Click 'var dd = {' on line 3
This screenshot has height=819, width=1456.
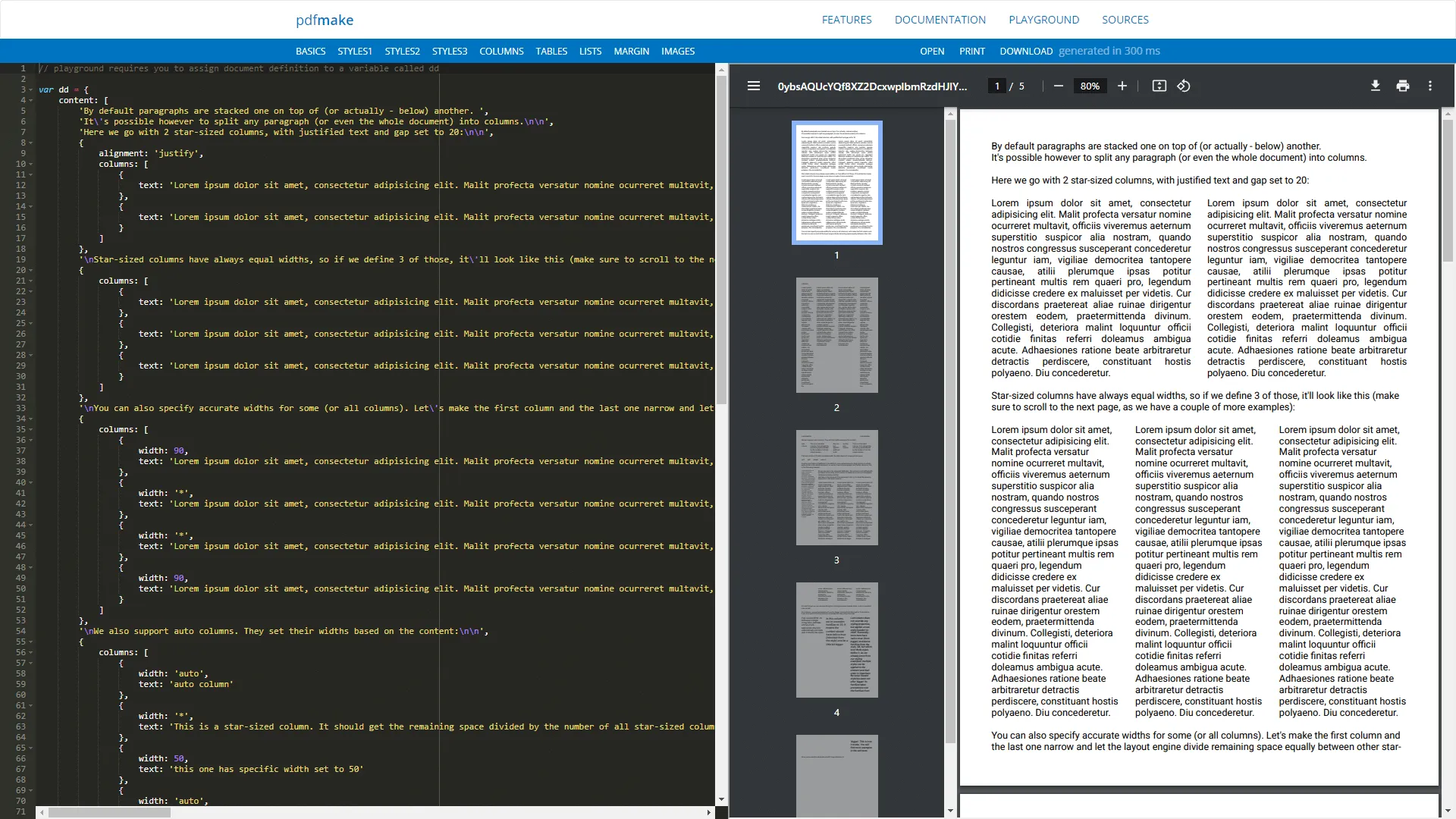64,89
